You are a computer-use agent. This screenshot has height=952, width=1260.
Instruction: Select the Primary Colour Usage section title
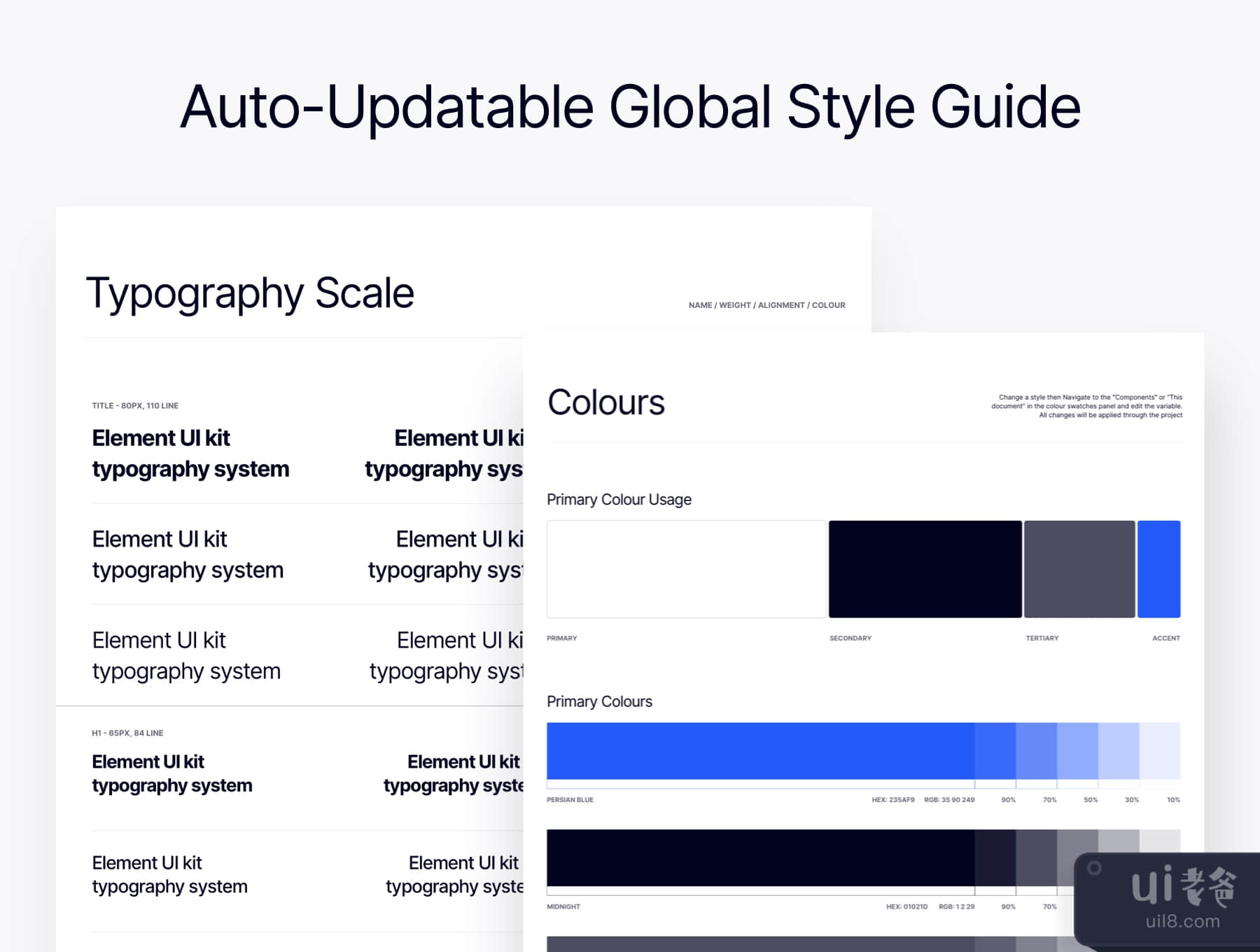pyautogui.click(x=619, y=500)
